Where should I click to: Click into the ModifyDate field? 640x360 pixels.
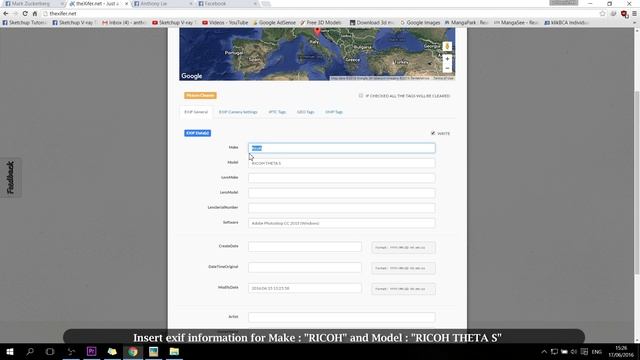tap(305, 288)
